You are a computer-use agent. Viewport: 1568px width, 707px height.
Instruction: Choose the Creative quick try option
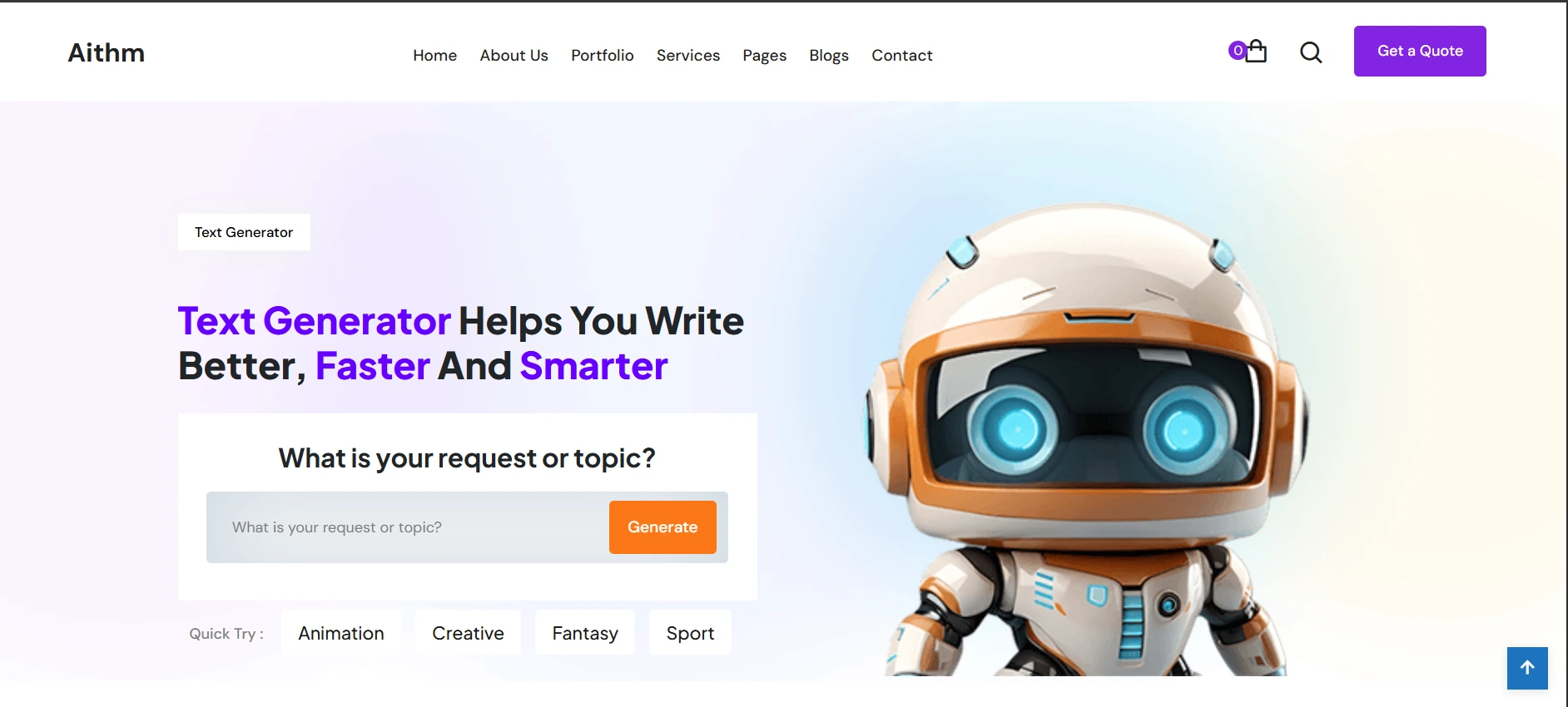[x=468, y=633]
